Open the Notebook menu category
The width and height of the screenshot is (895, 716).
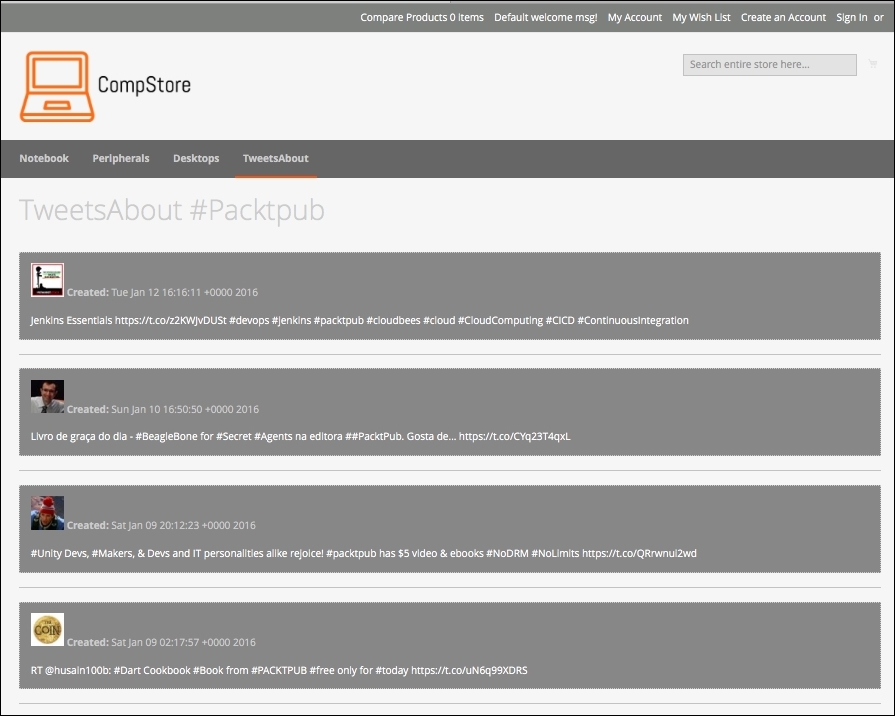point(44,158)
